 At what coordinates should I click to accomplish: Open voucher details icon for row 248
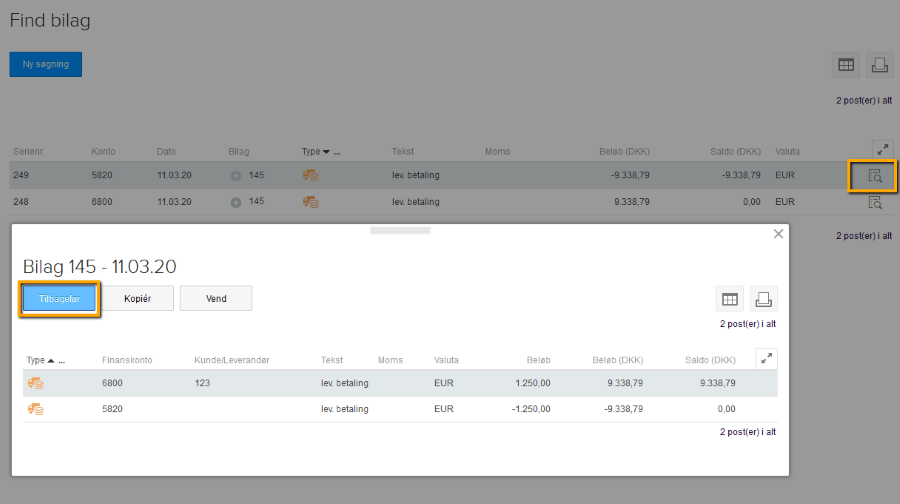pyautogui.click(x=875, y=202)
